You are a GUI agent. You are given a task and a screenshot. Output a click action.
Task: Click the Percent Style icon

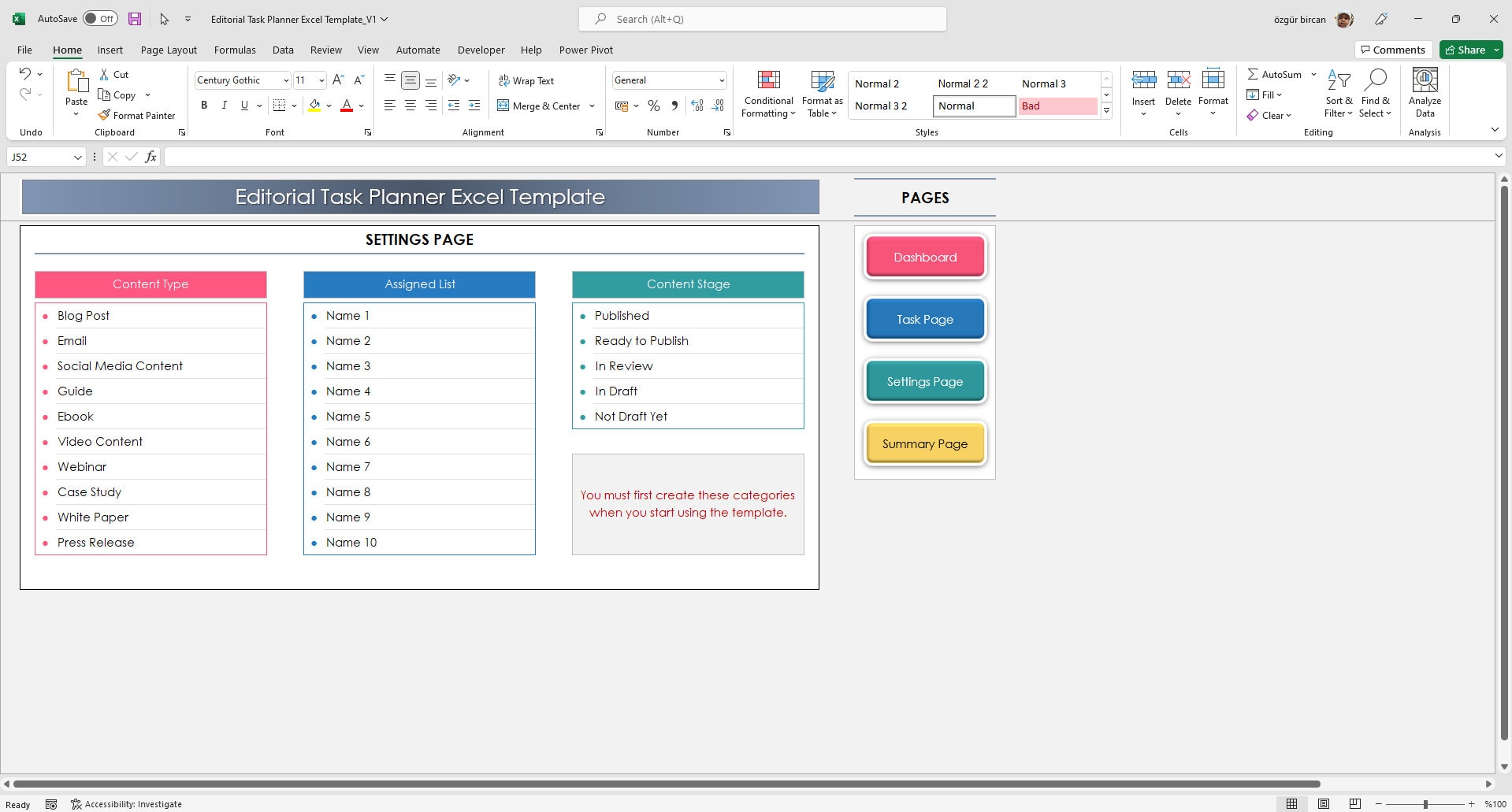click(653, 106)
